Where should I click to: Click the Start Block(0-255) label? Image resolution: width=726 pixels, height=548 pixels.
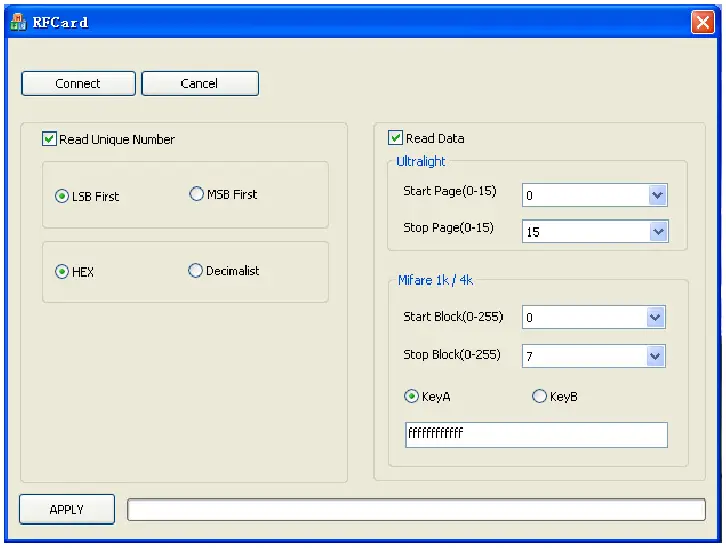(x=453, y=317)
